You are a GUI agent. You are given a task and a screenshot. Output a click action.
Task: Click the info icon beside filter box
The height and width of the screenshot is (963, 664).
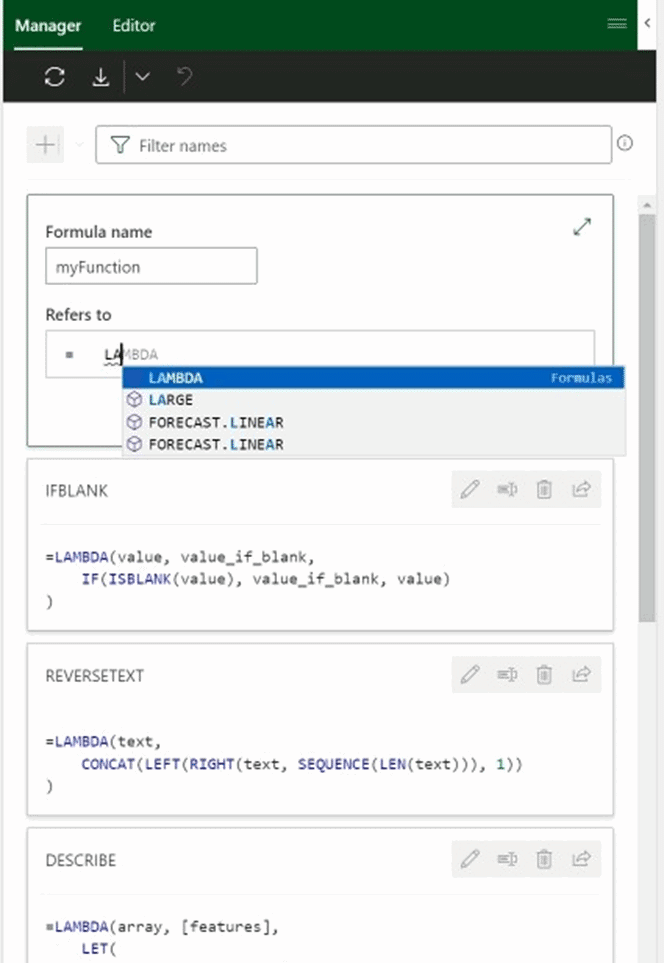625,144
